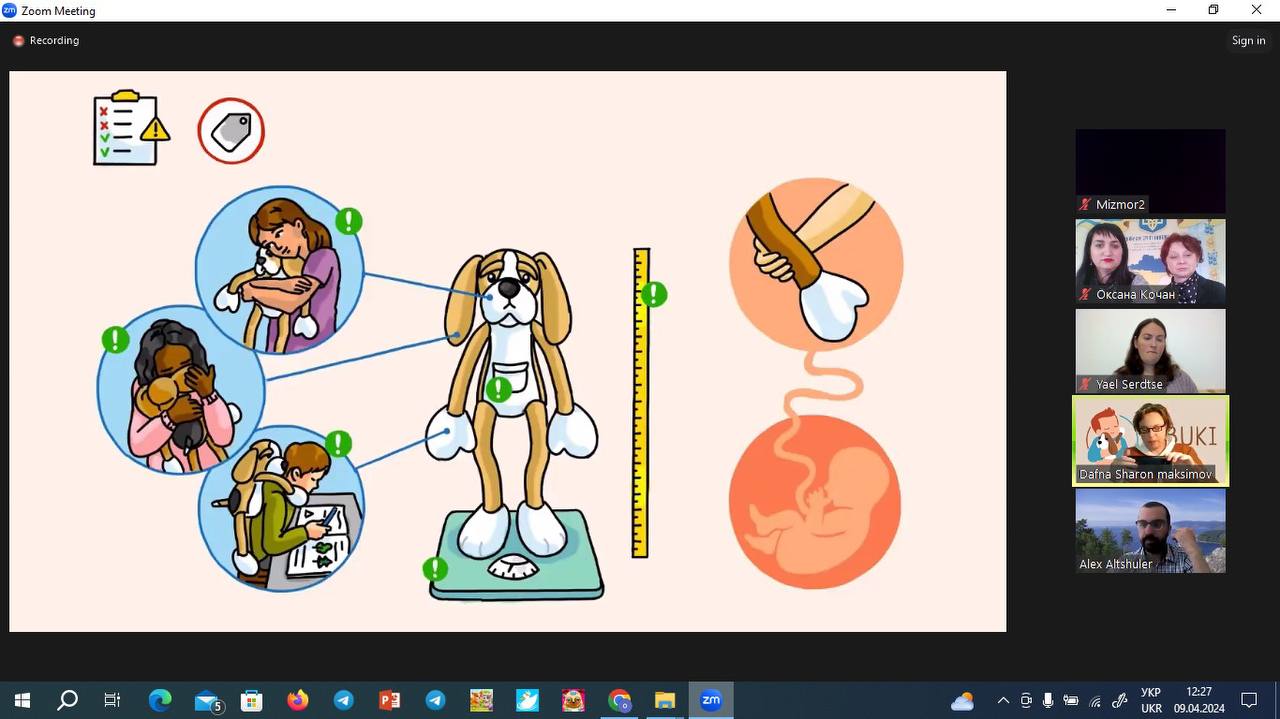Open the Windows Start menu
Viewport: 1280px width, 719px height.
22,700
